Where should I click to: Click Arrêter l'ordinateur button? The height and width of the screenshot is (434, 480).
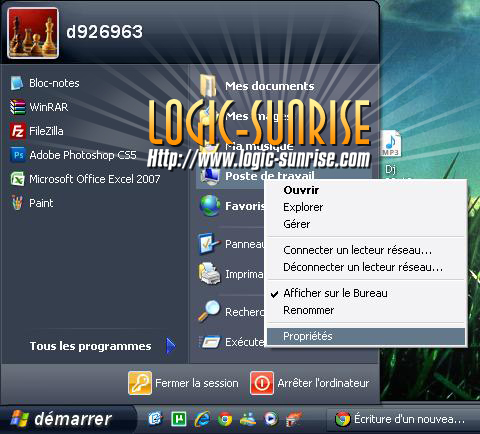pos(310,383)
